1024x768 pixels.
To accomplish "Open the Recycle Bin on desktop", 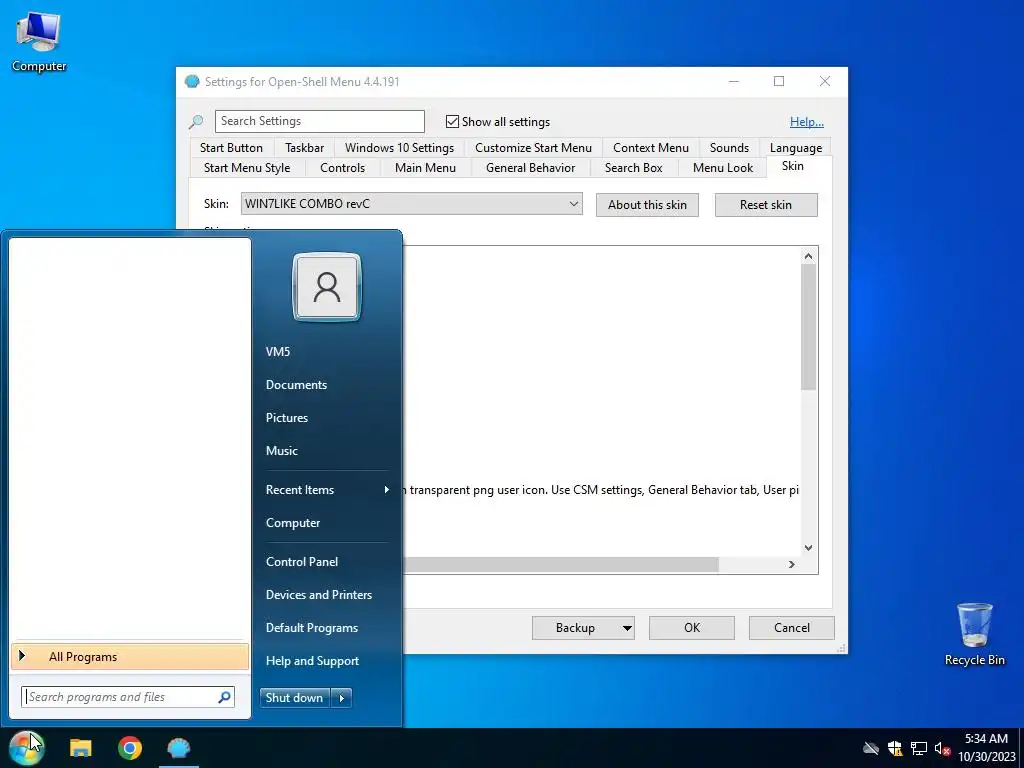I will click(x=974, y=633).
